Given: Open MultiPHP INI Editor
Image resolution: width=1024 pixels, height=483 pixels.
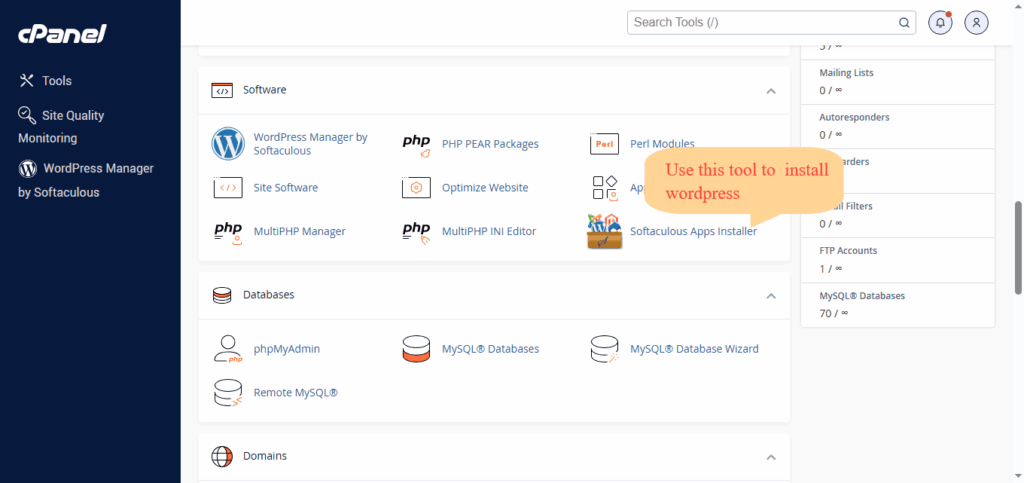Looking at the screenshot, I should pos(489,231).
